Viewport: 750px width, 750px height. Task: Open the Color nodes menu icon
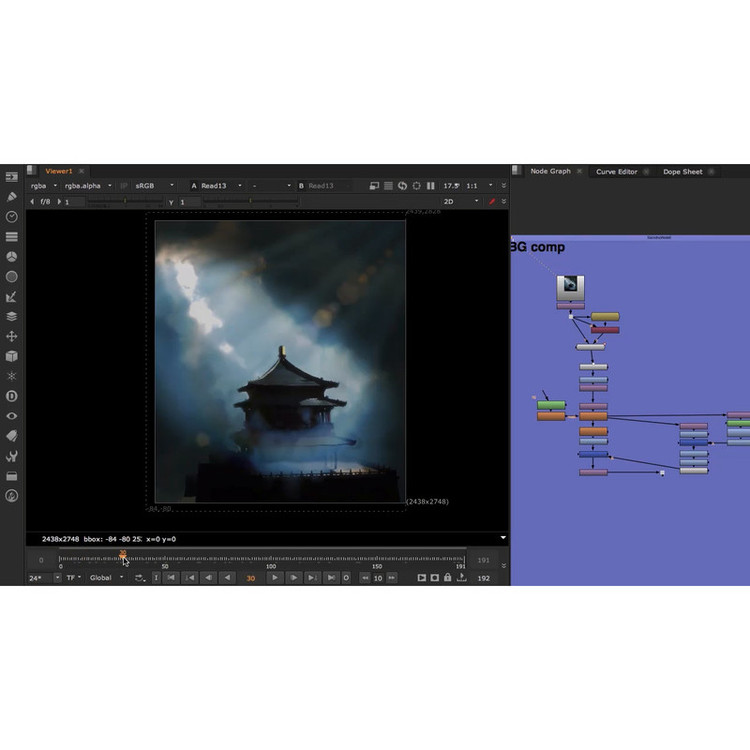click(12, 257)
